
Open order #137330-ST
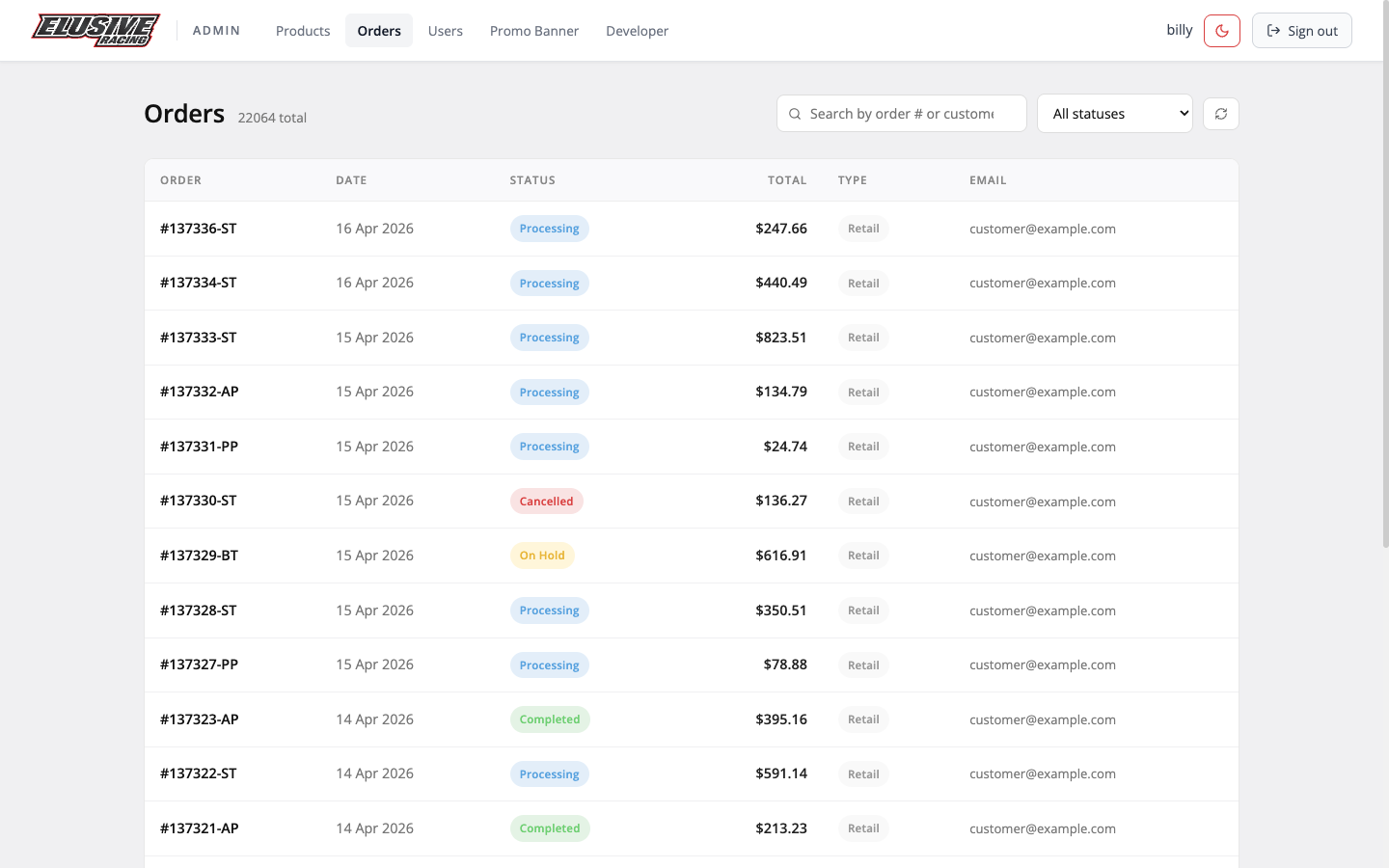(199, 501)
